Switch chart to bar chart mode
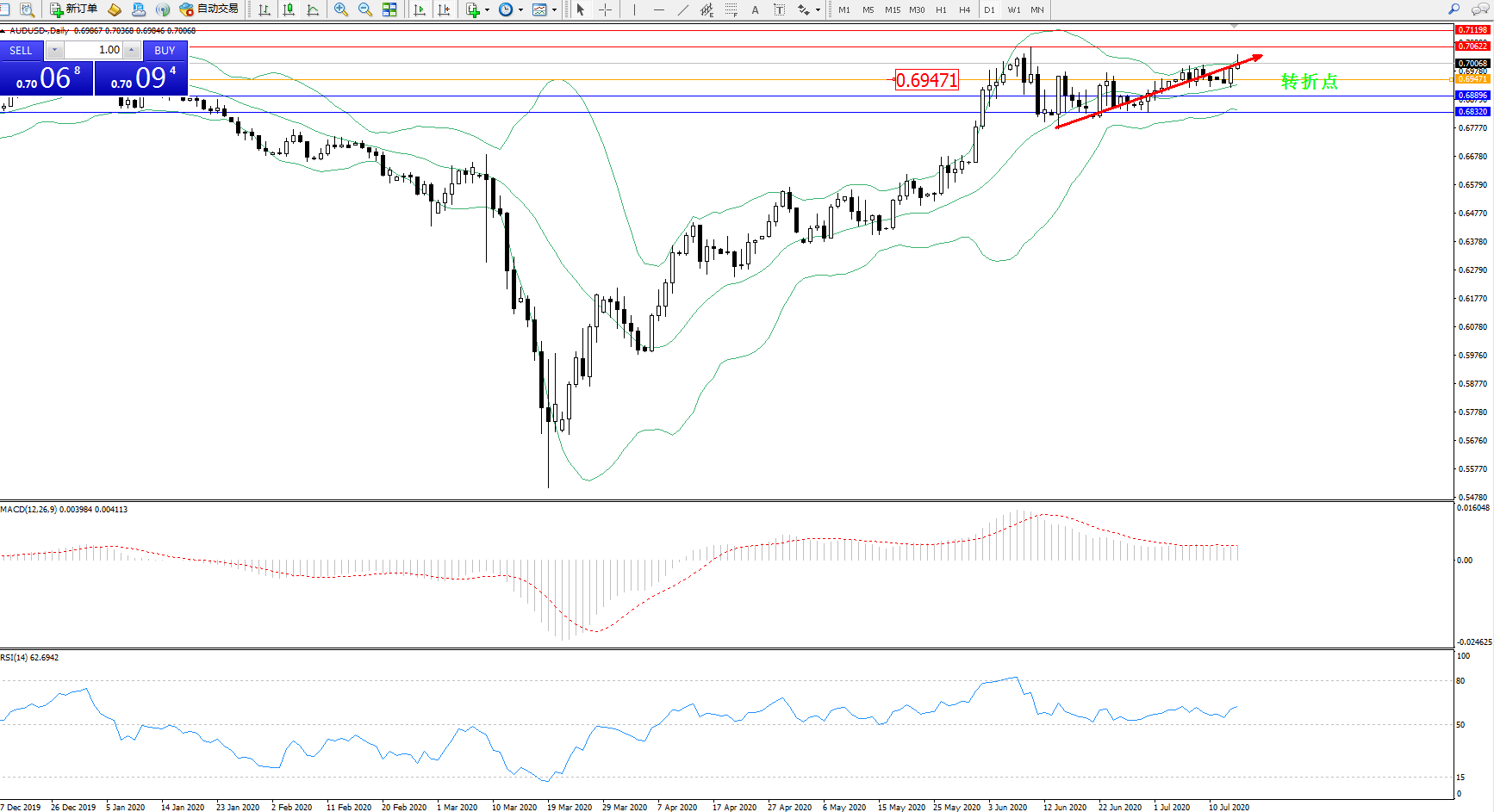The width and height of the screenshot is (1494, 812). coord(265,9)
